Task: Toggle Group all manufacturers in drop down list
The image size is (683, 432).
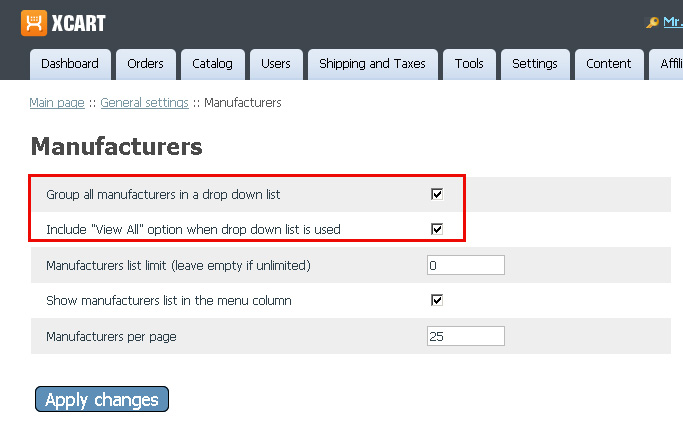Action: pos(437,194)
